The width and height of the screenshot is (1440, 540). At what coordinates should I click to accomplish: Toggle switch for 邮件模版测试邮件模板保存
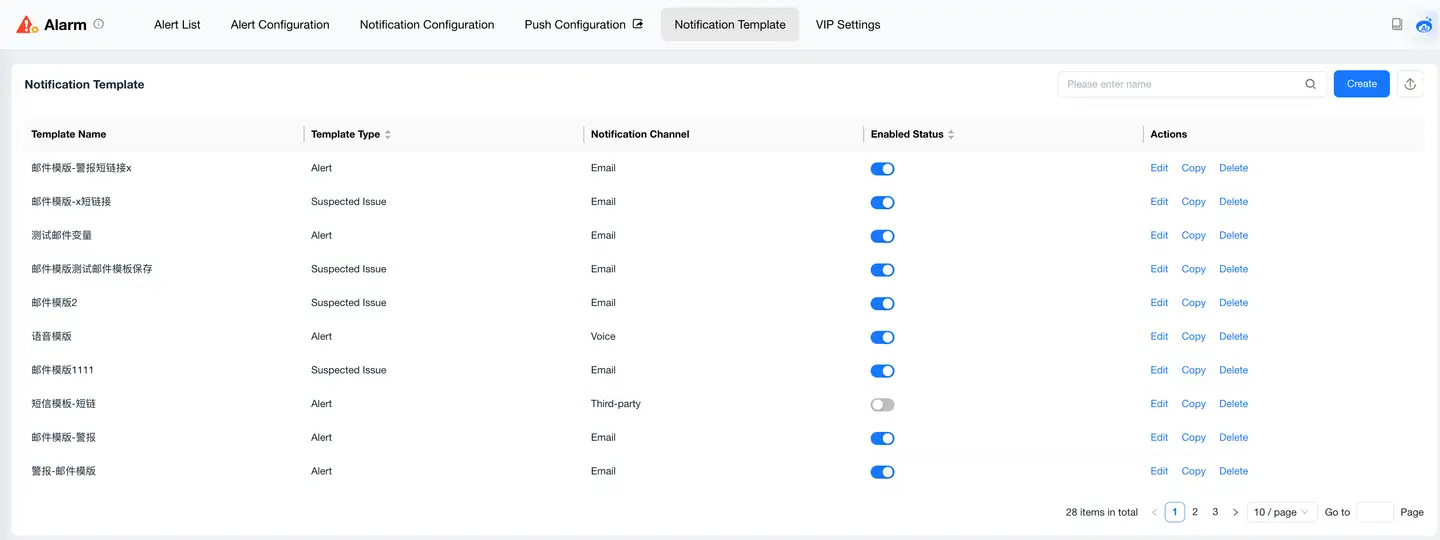(x=882, y=270)
